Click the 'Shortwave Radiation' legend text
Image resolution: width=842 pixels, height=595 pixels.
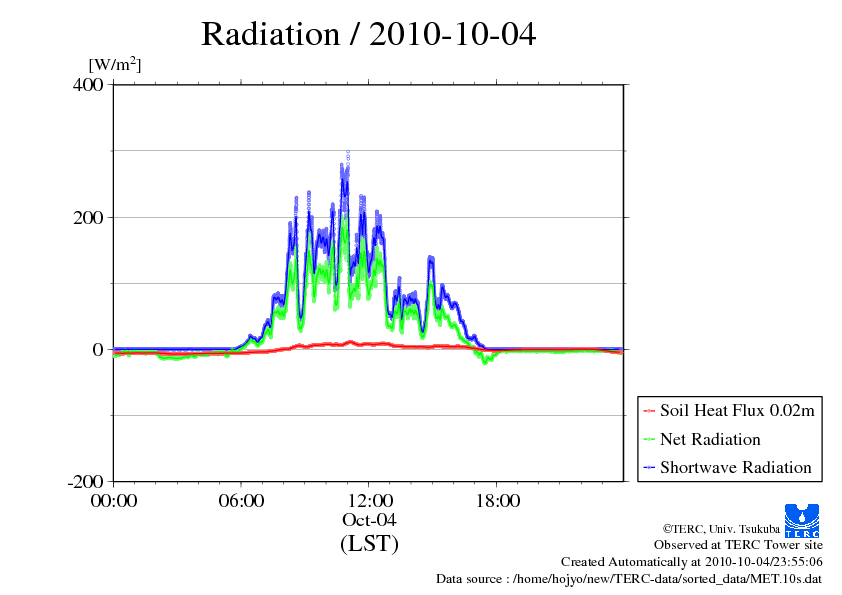coord(736,467)
